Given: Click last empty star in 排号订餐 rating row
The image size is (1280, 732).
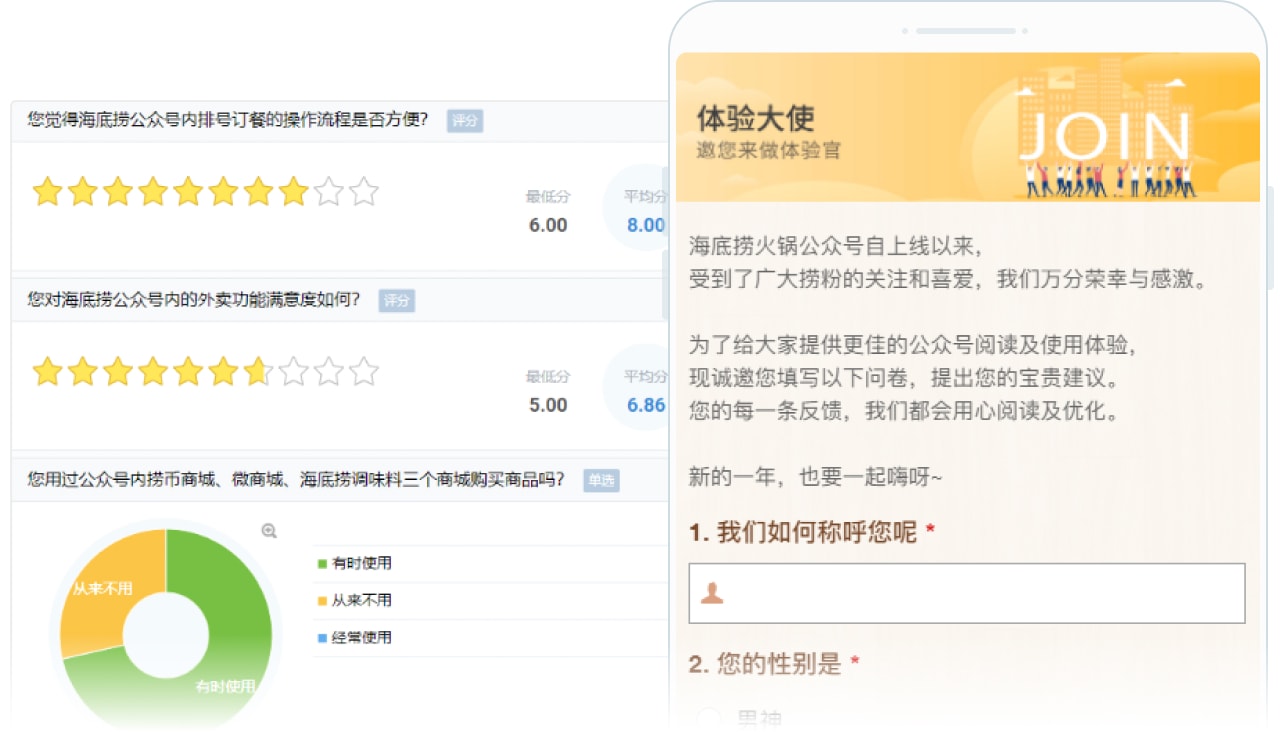Looking at the screenshot, I should [364, 192].
